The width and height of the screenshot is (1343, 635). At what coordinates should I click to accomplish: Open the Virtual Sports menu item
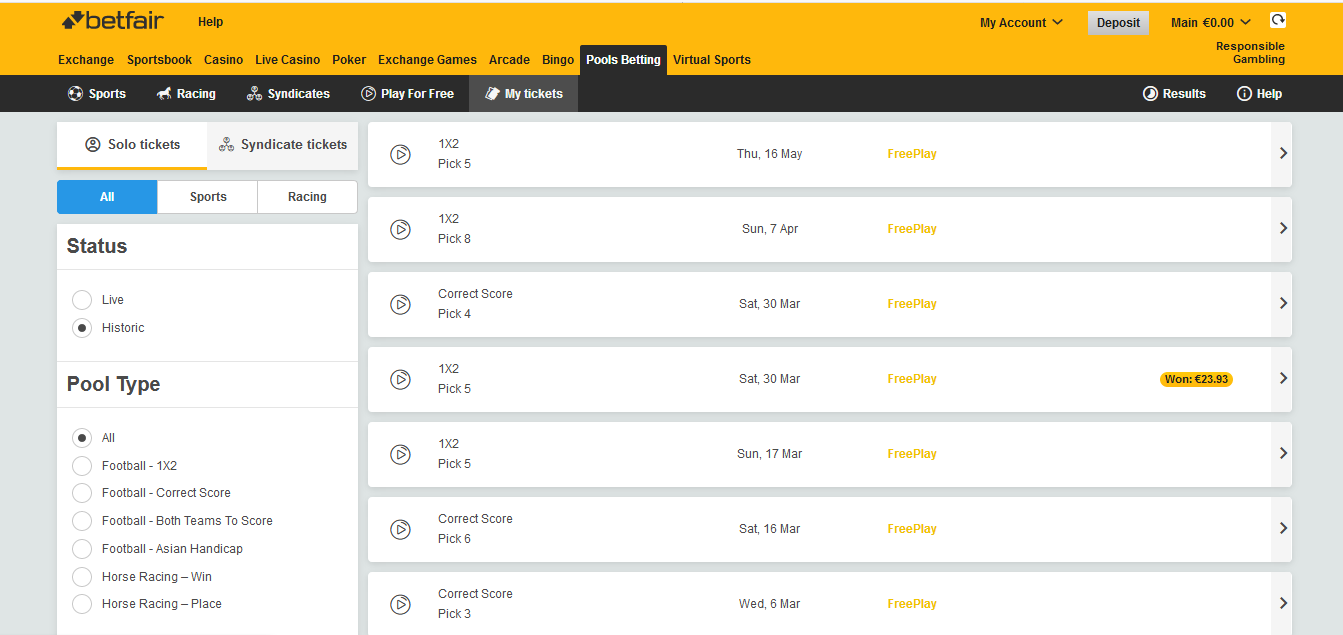[x=711, y=60]
